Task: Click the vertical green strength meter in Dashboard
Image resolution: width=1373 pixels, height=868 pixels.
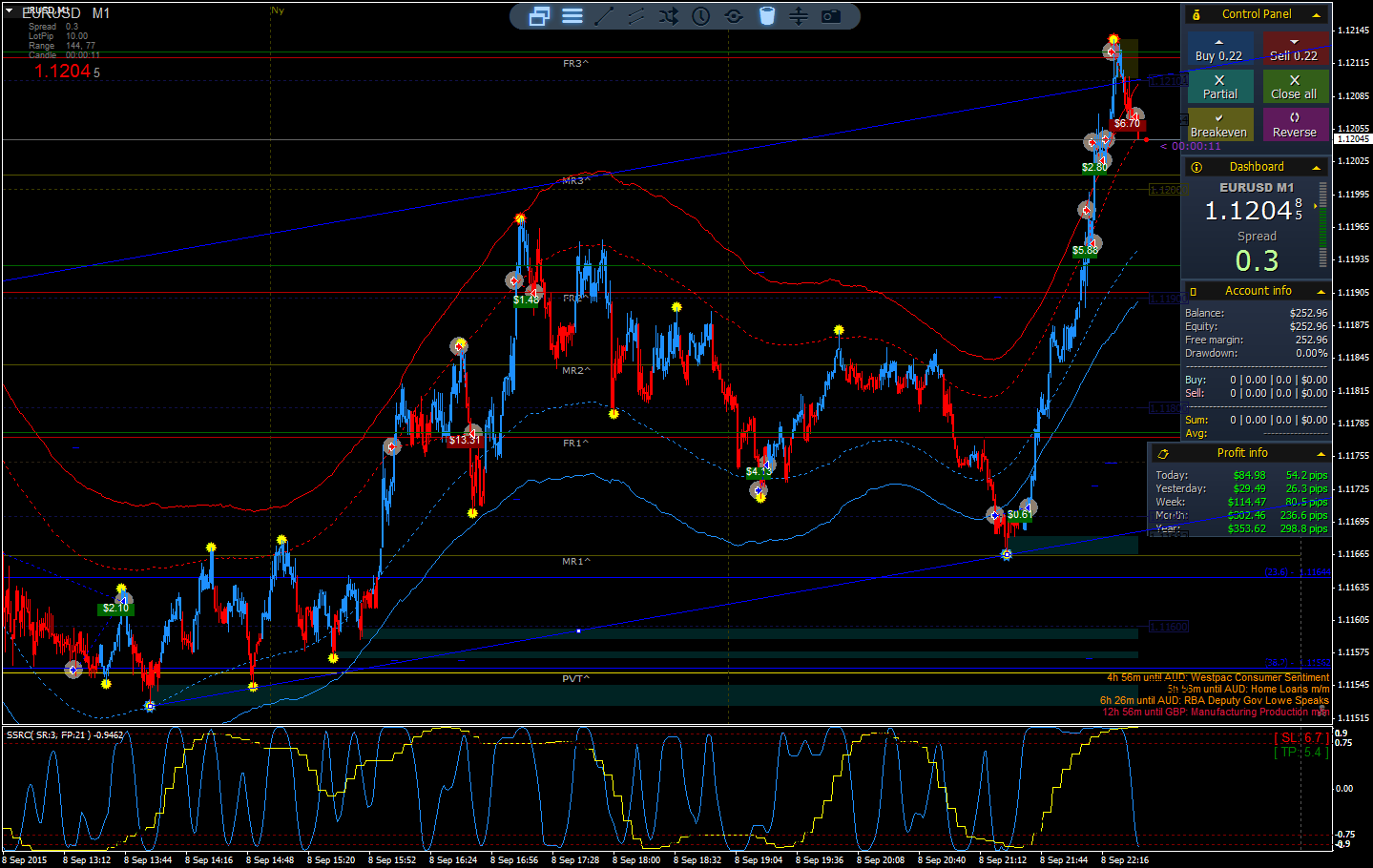Action: click(x=1322, y=225)
